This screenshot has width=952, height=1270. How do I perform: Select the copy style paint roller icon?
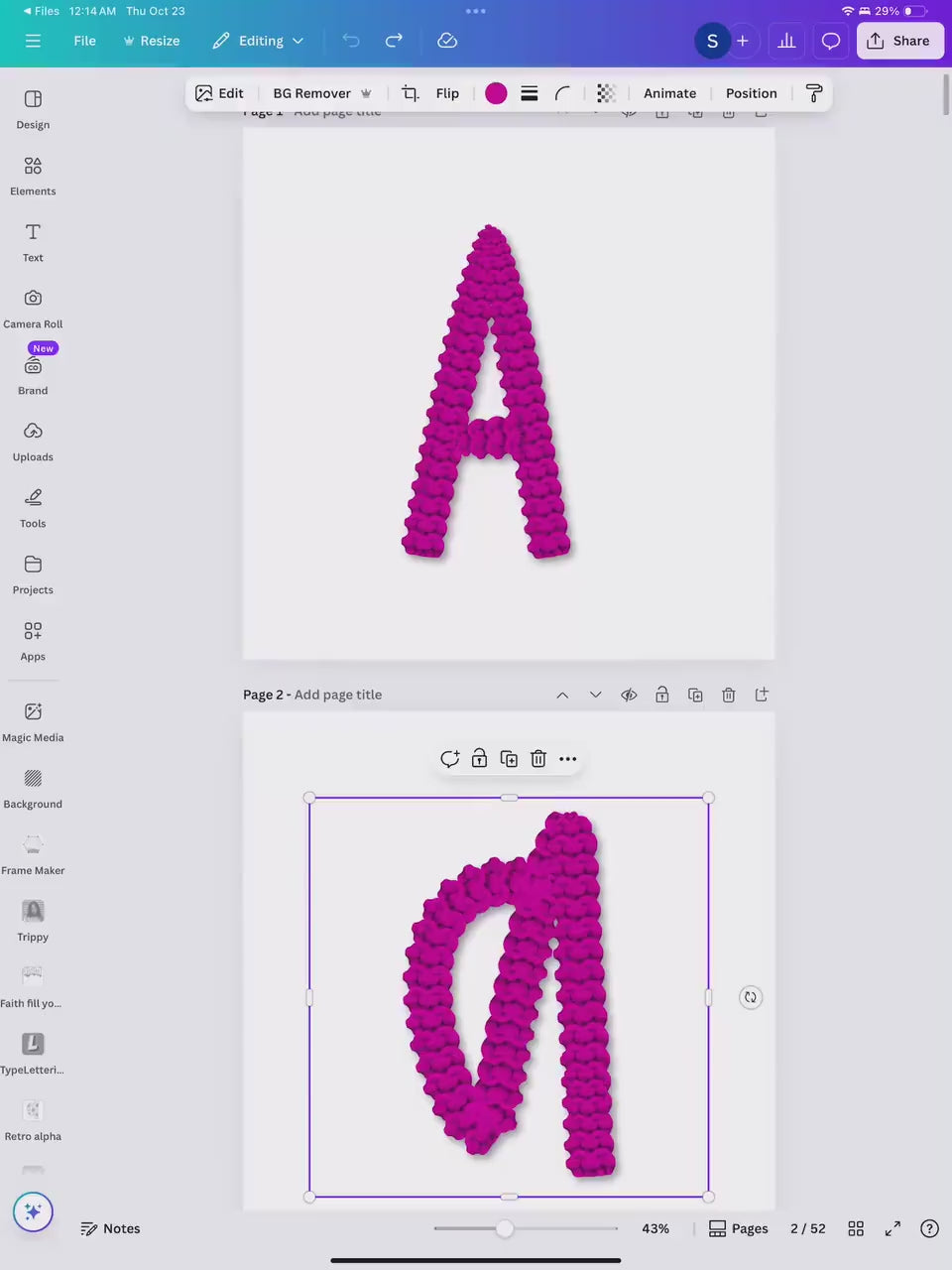(813, 92)
